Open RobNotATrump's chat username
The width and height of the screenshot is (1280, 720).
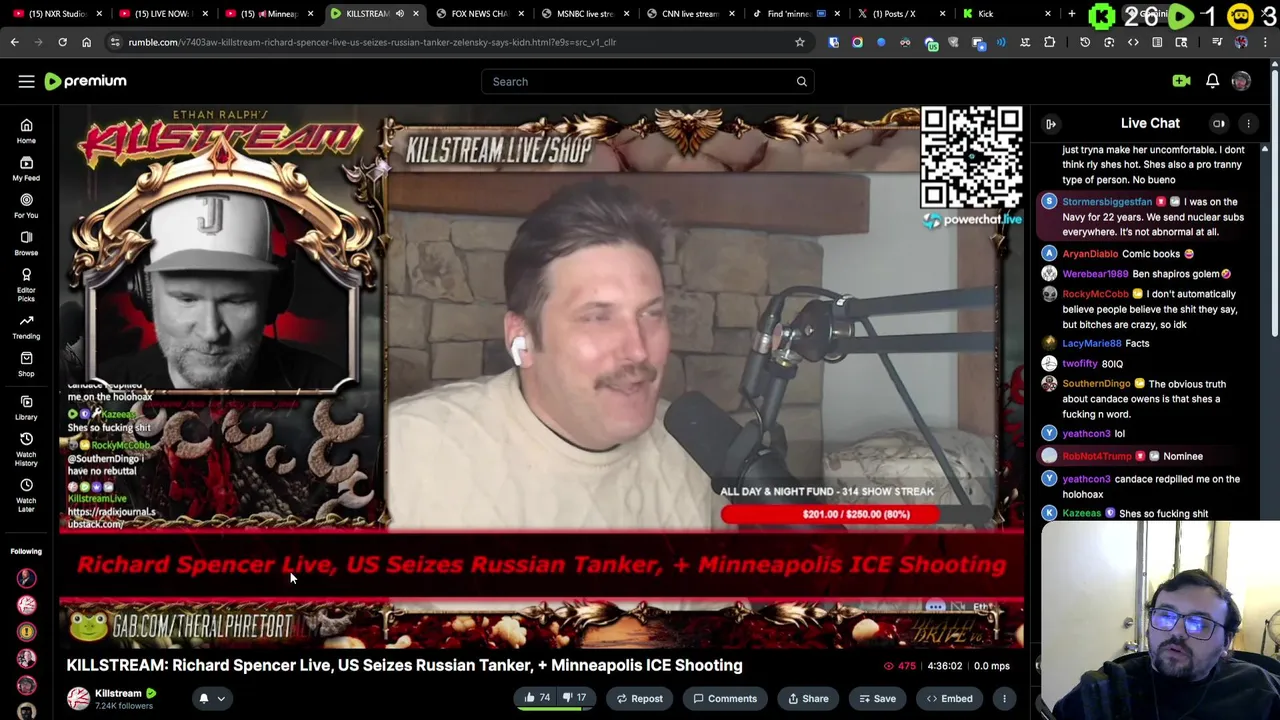[1097, 456]
